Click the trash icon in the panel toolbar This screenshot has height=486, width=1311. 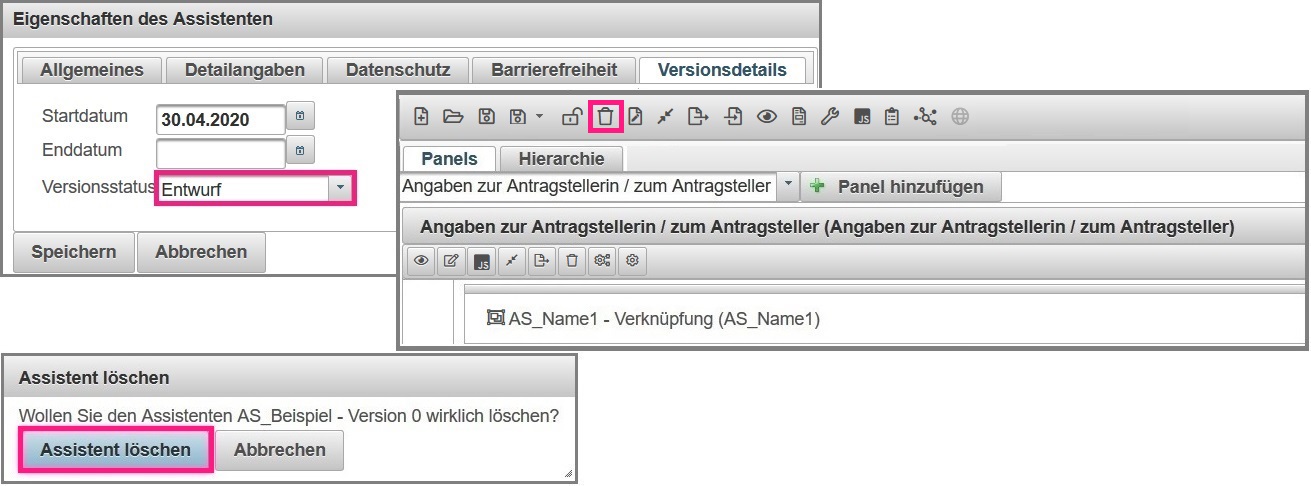tap(572, 262)
